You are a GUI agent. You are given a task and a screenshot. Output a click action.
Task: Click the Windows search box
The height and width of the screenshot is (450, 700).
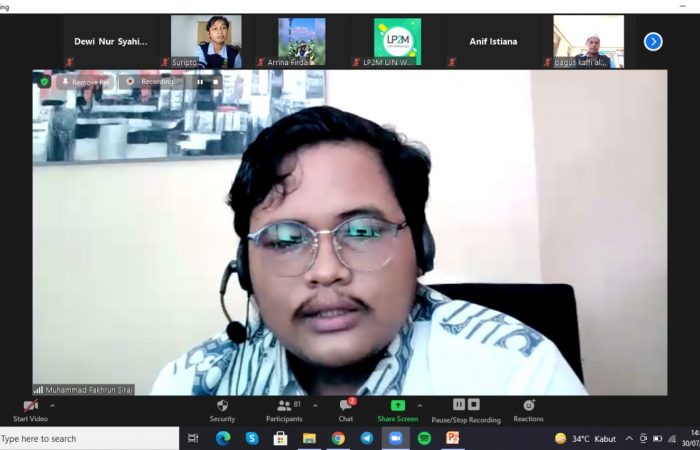click(88, 438)
